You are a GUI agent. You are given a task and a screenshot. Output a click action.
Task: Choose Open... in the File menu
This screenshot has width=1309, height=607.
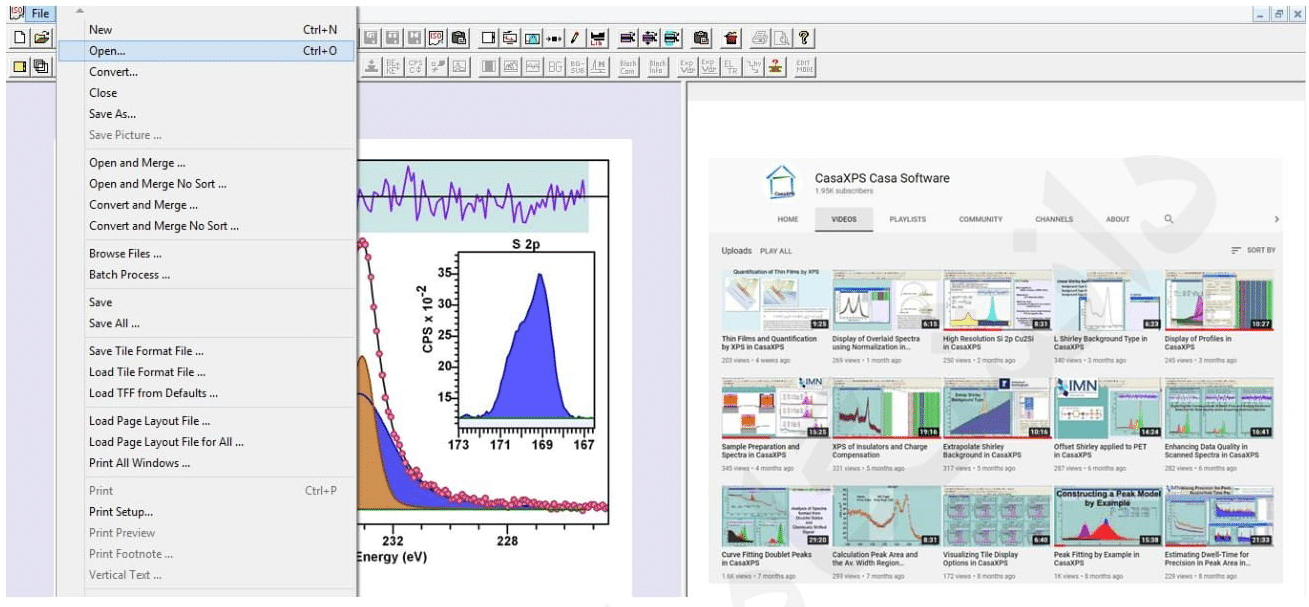[x=206, y=51]
